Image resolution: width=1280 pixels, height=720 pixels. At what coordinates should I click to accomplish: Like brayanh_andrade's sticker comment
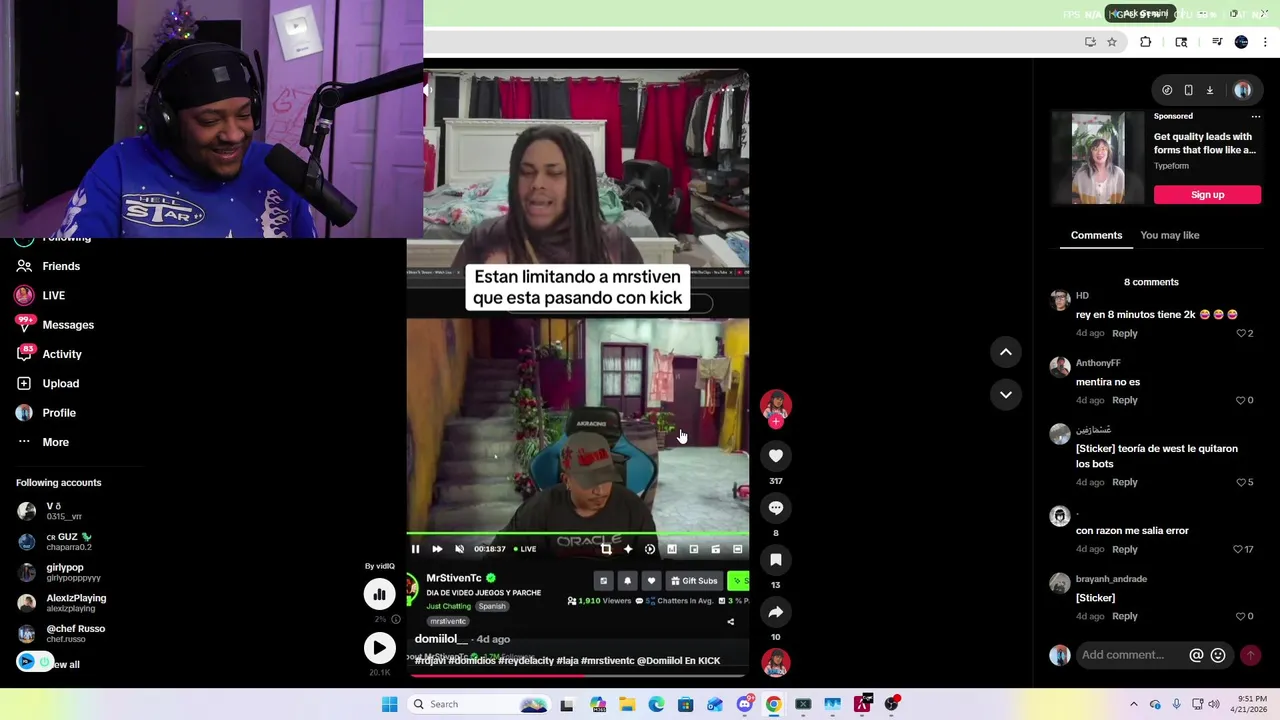coord(1240,616)
